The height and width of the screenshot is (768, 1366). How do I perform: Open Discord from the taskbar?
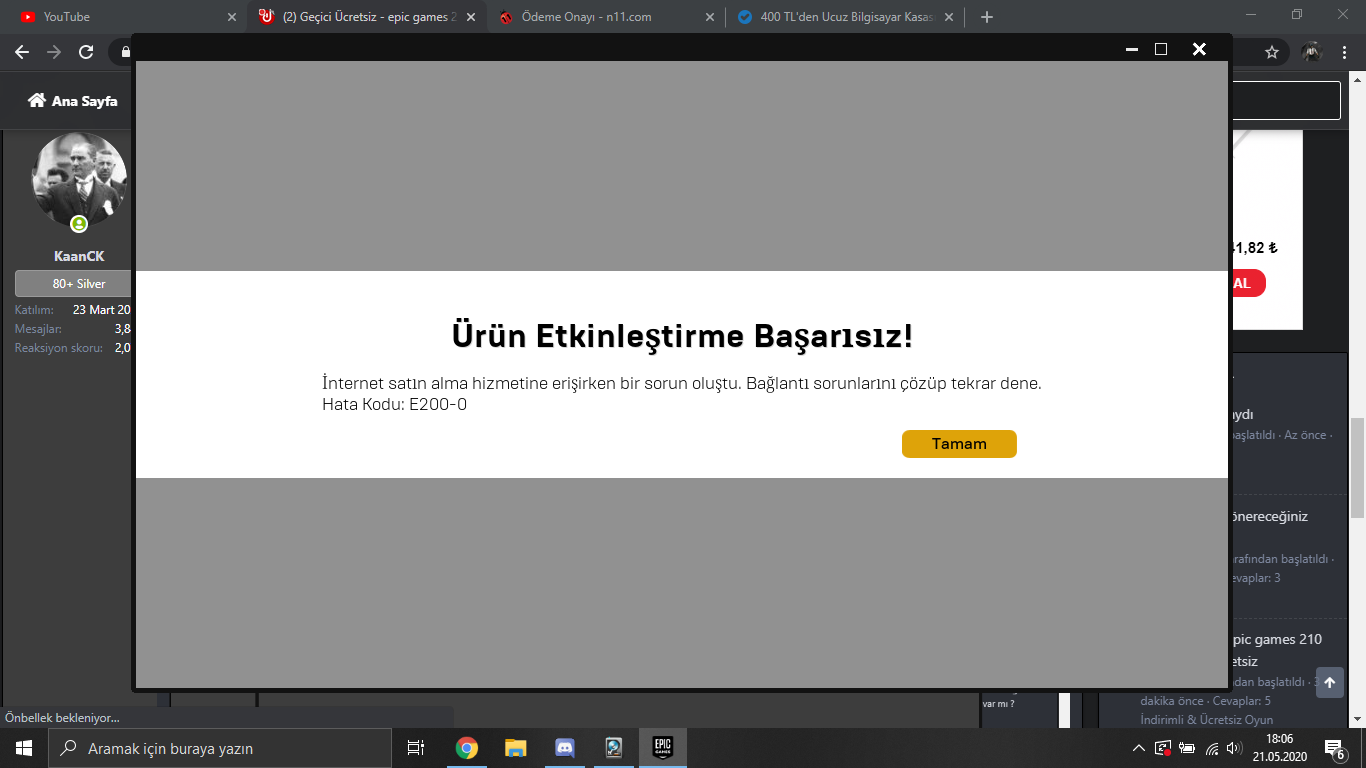564,748
